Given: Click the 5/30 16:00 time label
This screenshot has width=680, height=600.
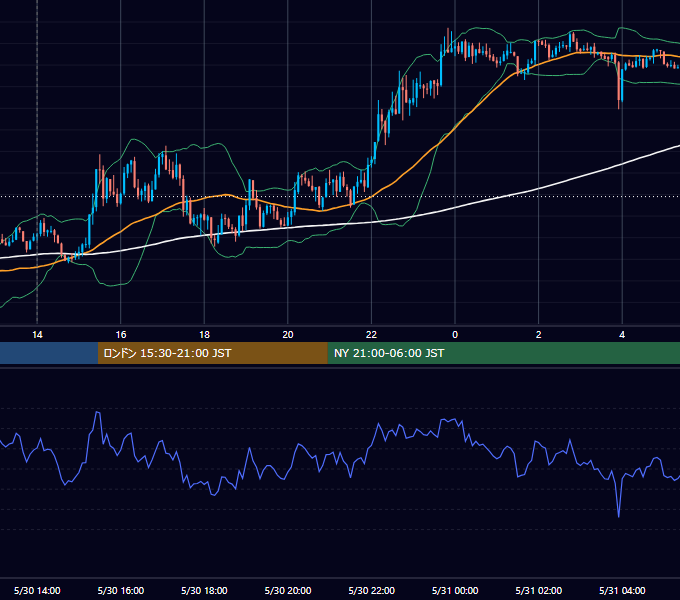Looking at the screenshot, I should click(x=121, y=590).
